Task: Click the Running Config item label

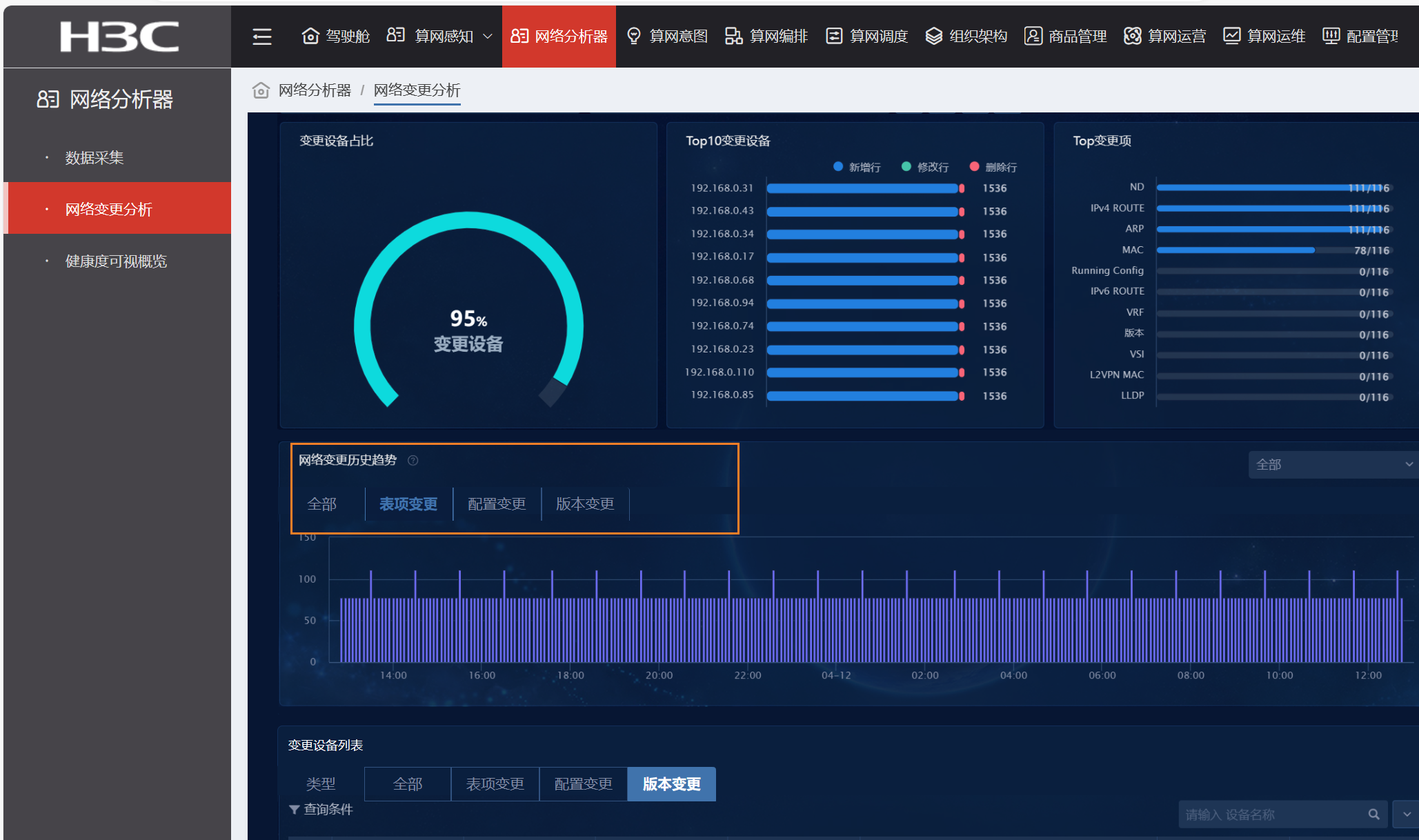Action: [1107, 271]
